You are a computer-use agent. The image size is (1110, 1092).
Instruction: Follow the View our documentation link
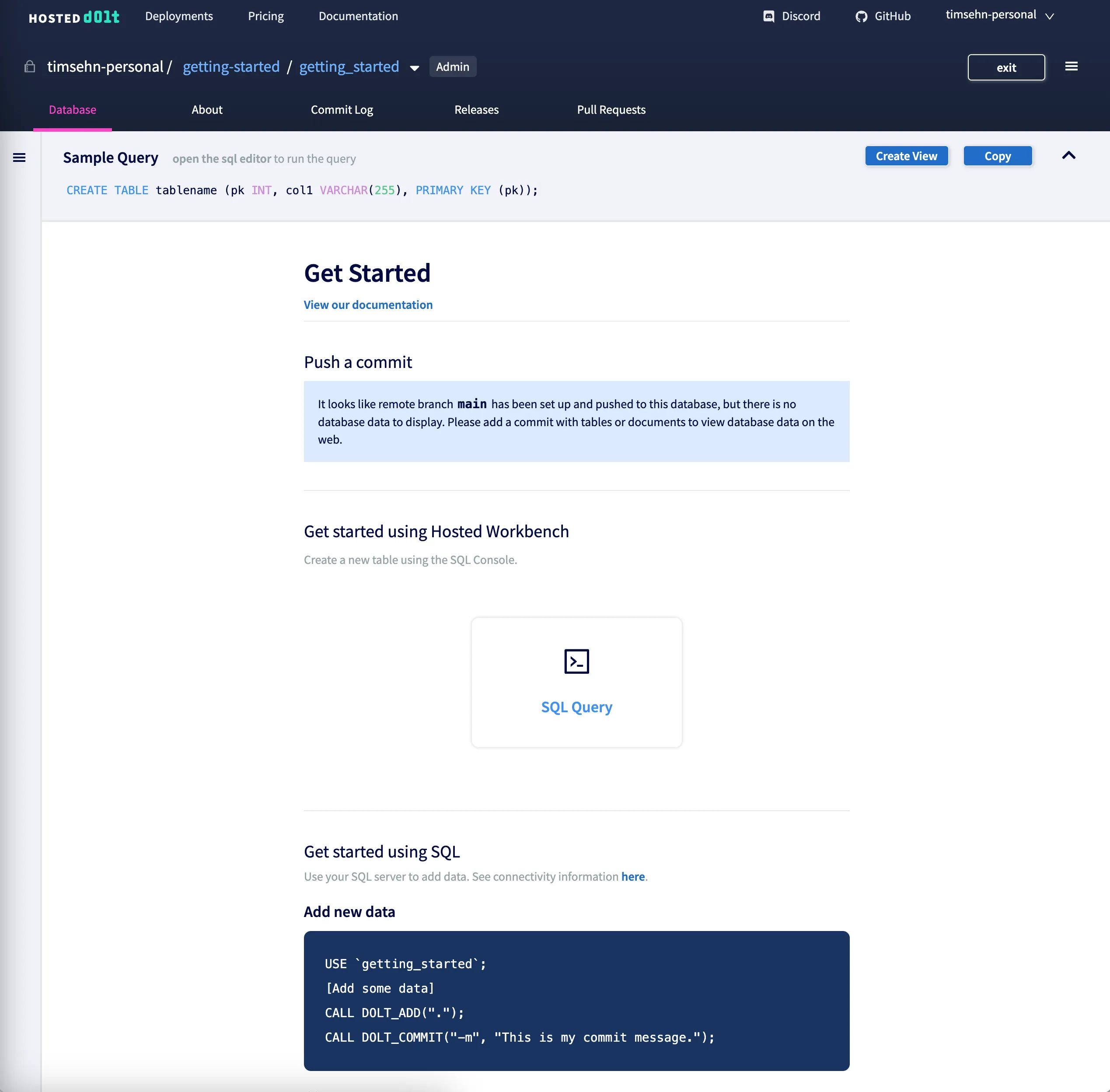point(368,304)
